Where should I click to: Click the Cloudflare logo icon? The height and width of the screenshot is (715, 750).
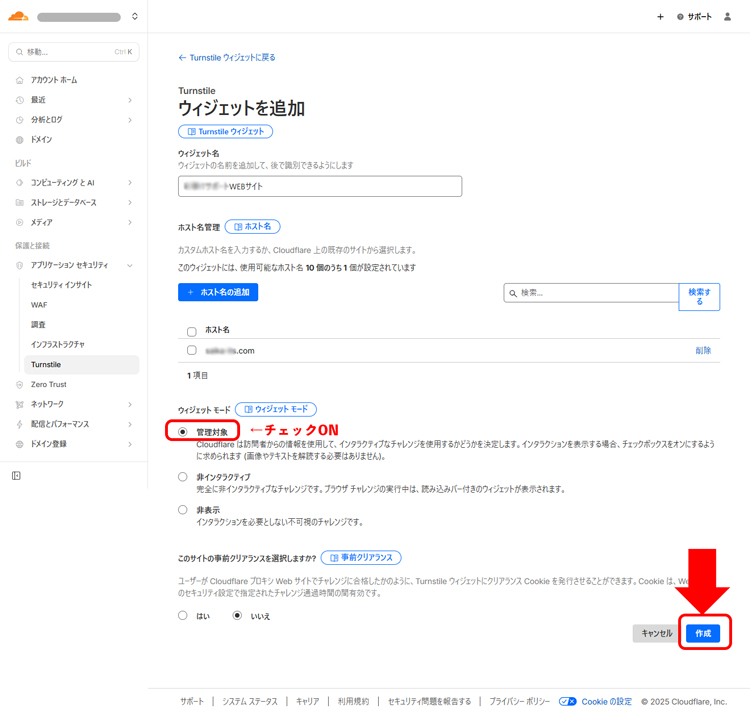18,17
